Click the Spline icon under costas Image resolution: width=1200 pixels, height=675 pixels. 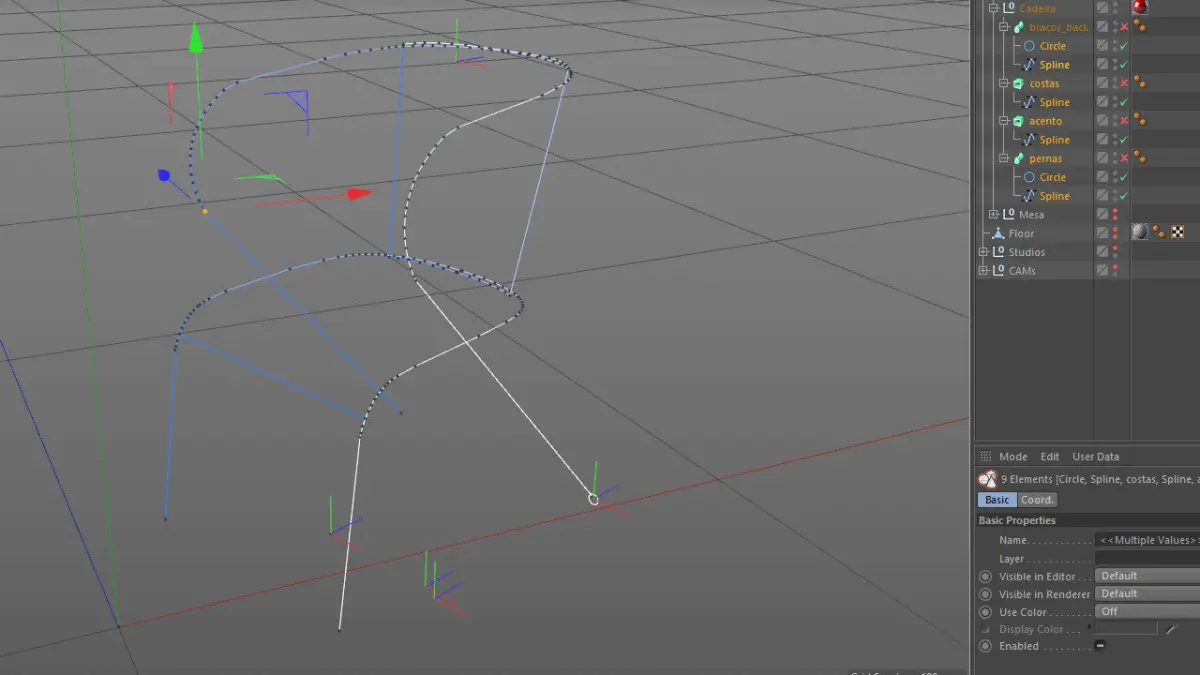click(x=1029, y=102)
